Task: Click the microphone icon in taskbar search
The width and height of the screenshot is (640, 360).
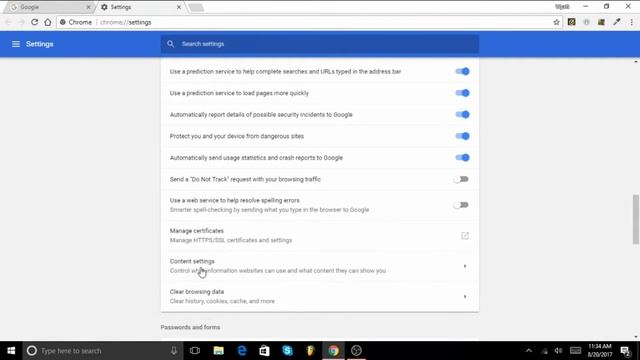Action: point(174,351)
